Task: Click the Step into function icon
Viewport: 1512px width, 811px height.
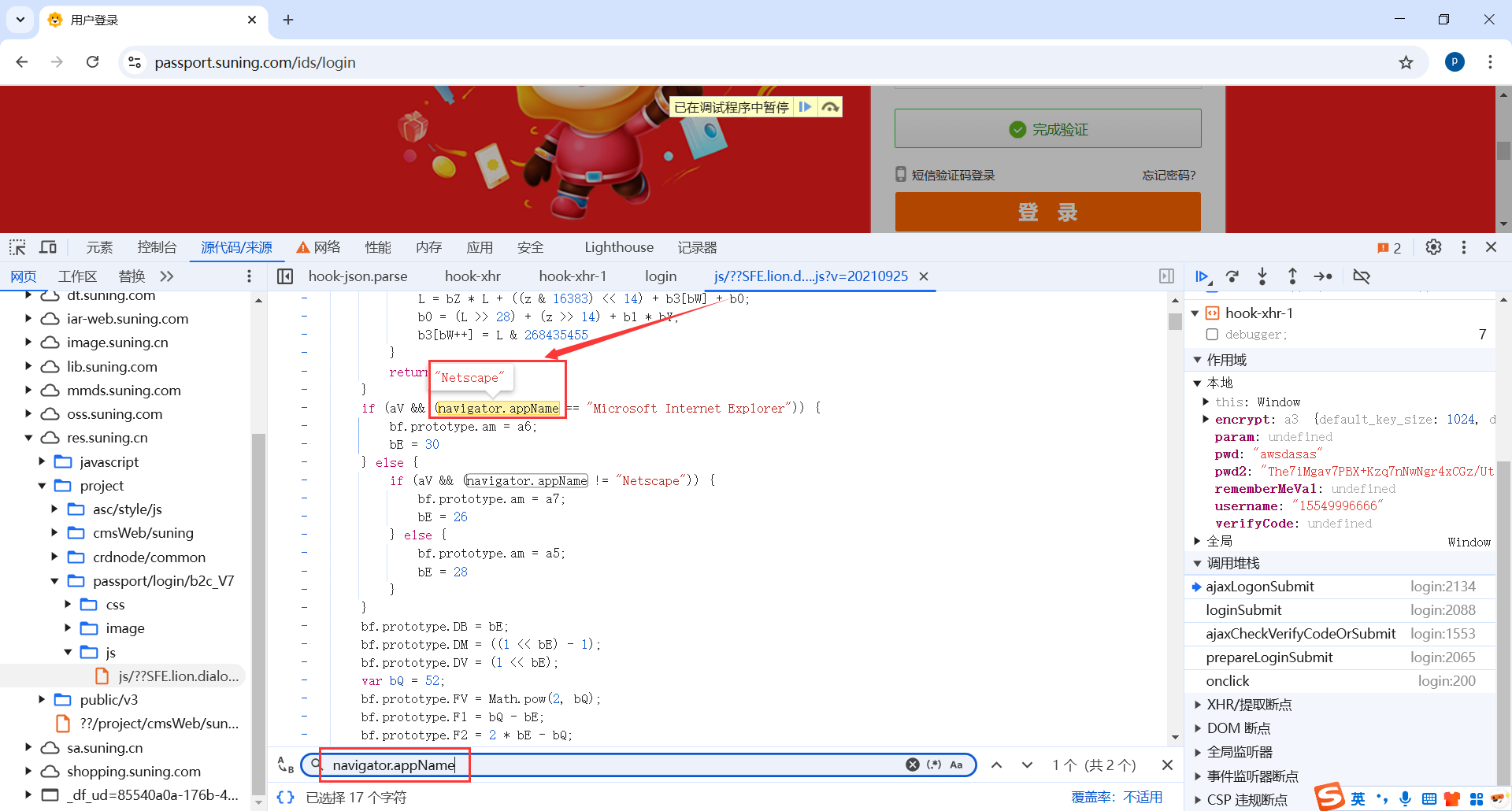Action: [1262, 276]
